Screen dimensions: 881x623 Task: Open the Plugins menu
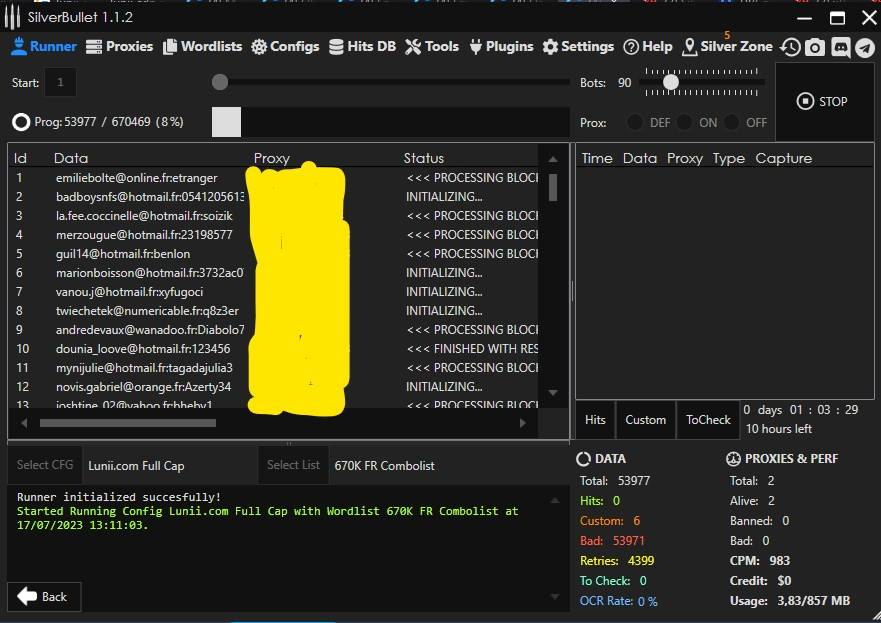500,46
